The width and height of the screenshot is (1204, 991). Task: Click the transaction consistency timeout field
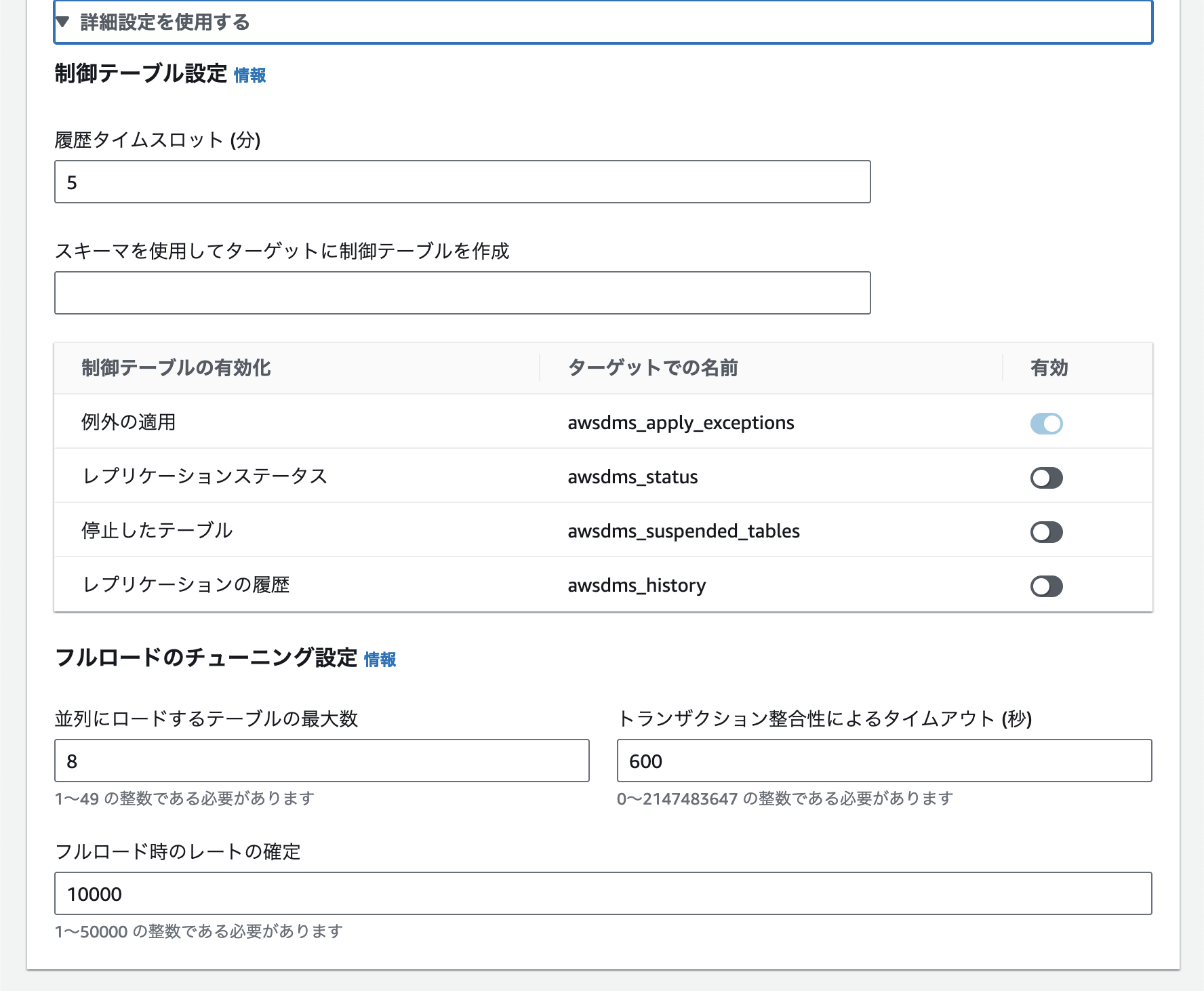pyautogui.click(x=884, y=761)
